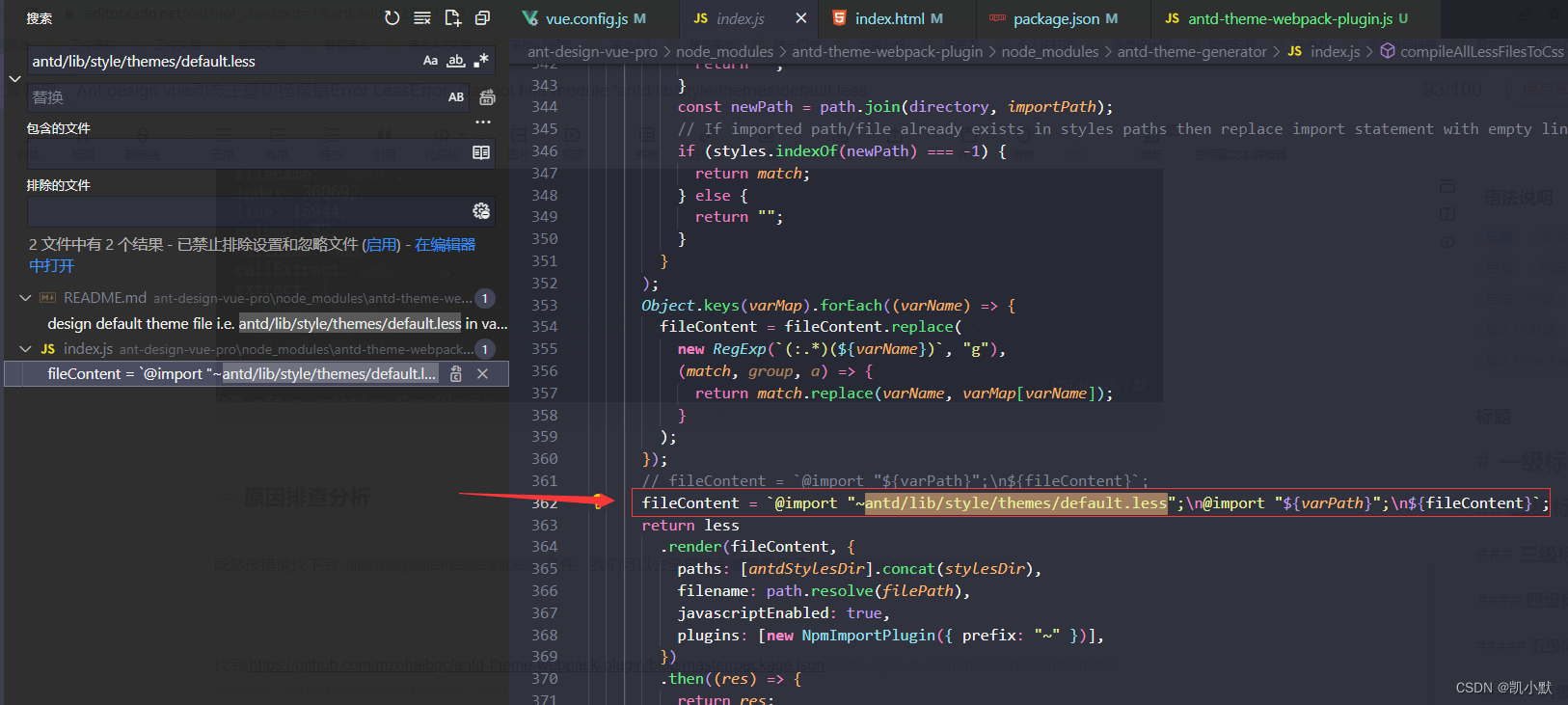Screen dimensions: 1568x705
Task: Click line number 346 in gutter
Action: (x=545, y=151)
